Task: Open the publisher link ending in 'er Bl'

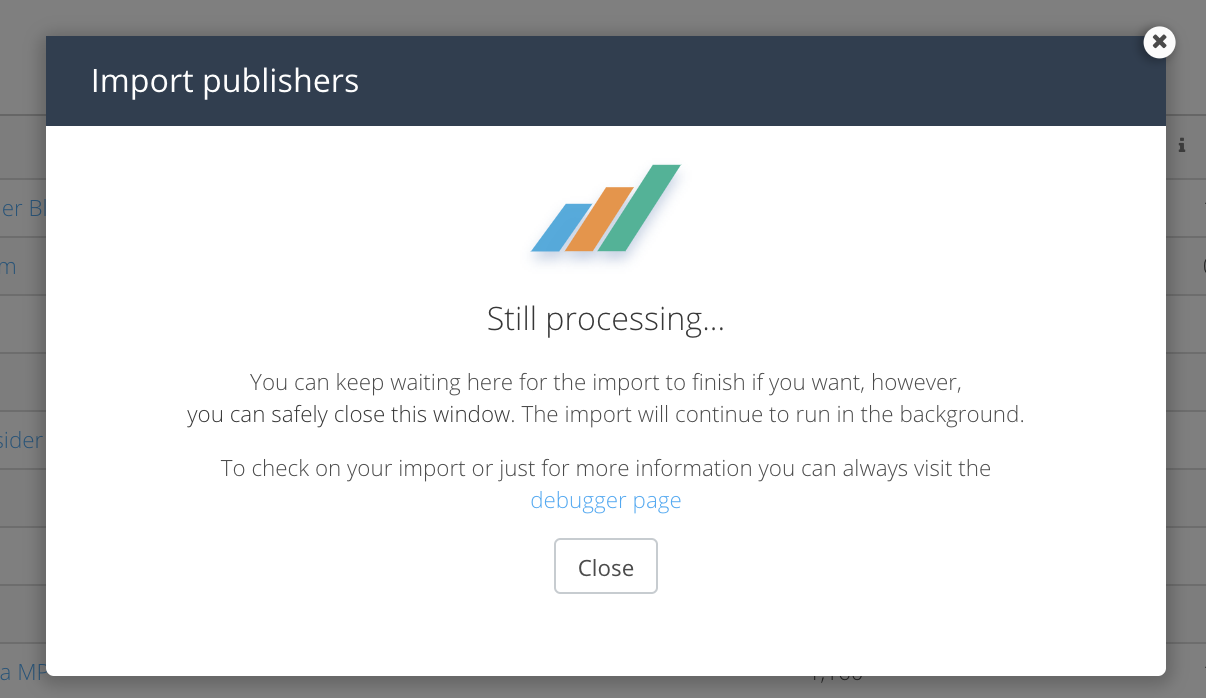Action: click(x=20, y=208)
